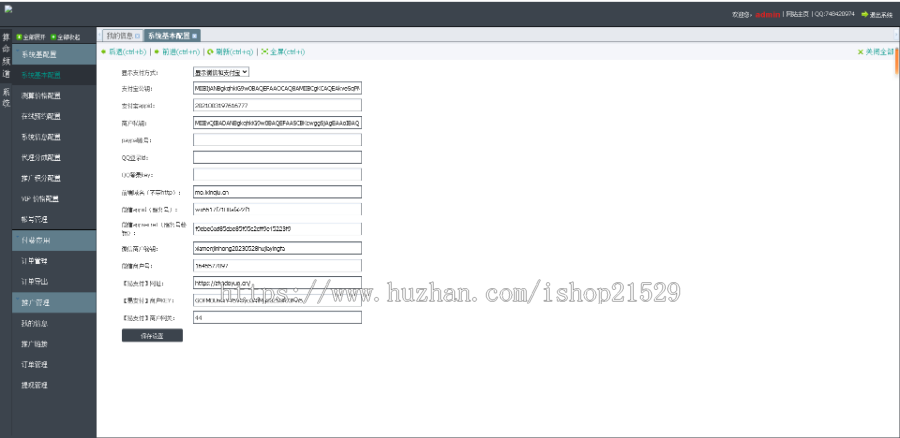Focus the 【码支付】商户KEY input field
Viewport: 900px width, 438px height.
pyautogui.click(x=277, y=300)
